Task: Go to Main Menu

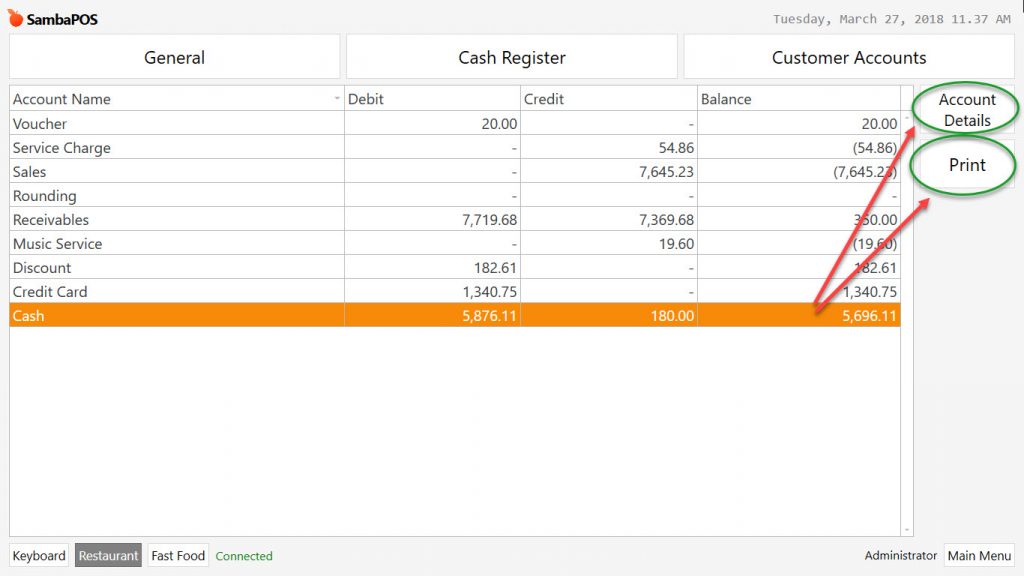Action: 979,556
